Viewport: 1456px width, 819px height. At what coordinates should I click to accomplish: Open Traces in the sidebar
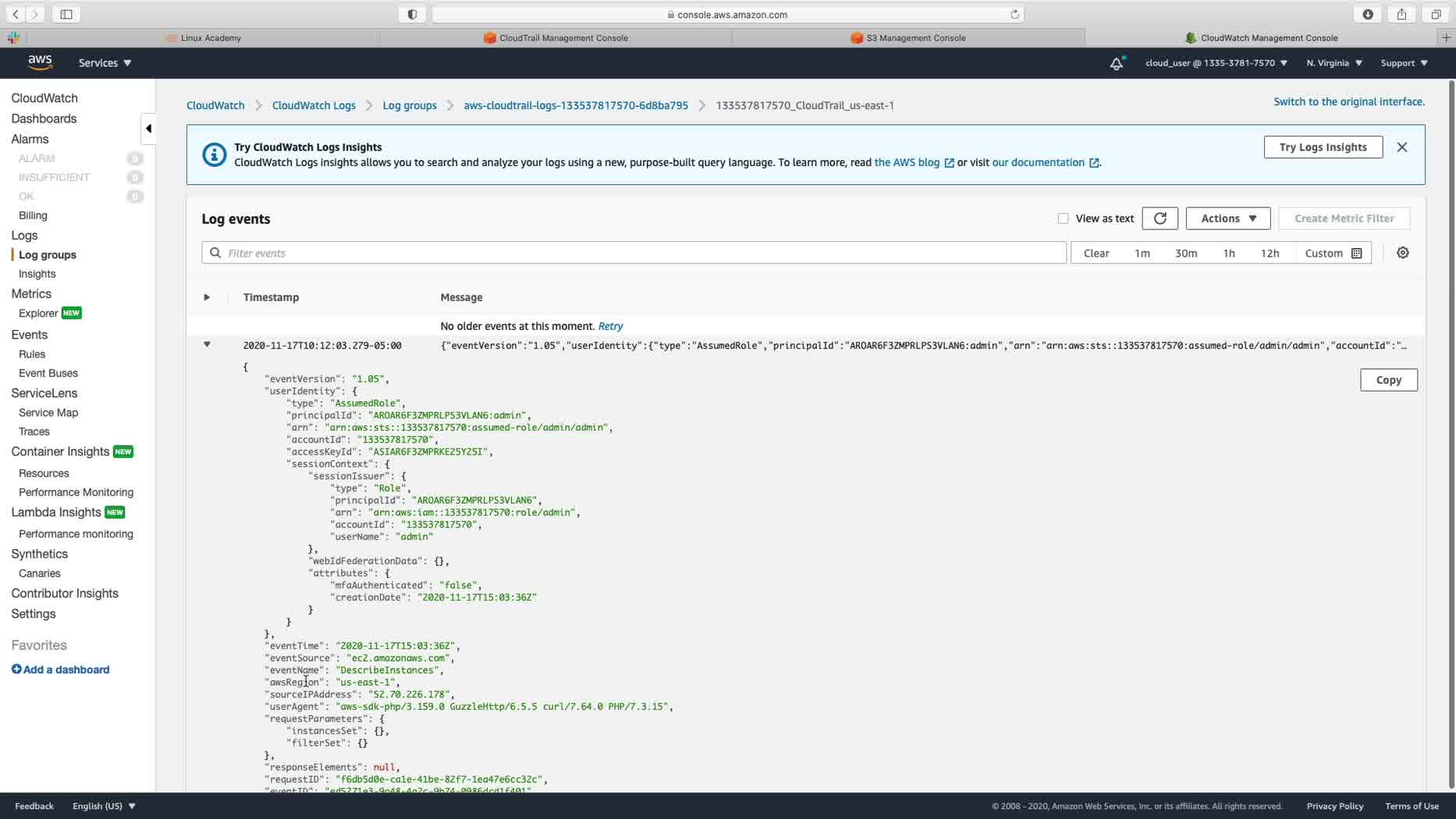(x=34, y=431)
